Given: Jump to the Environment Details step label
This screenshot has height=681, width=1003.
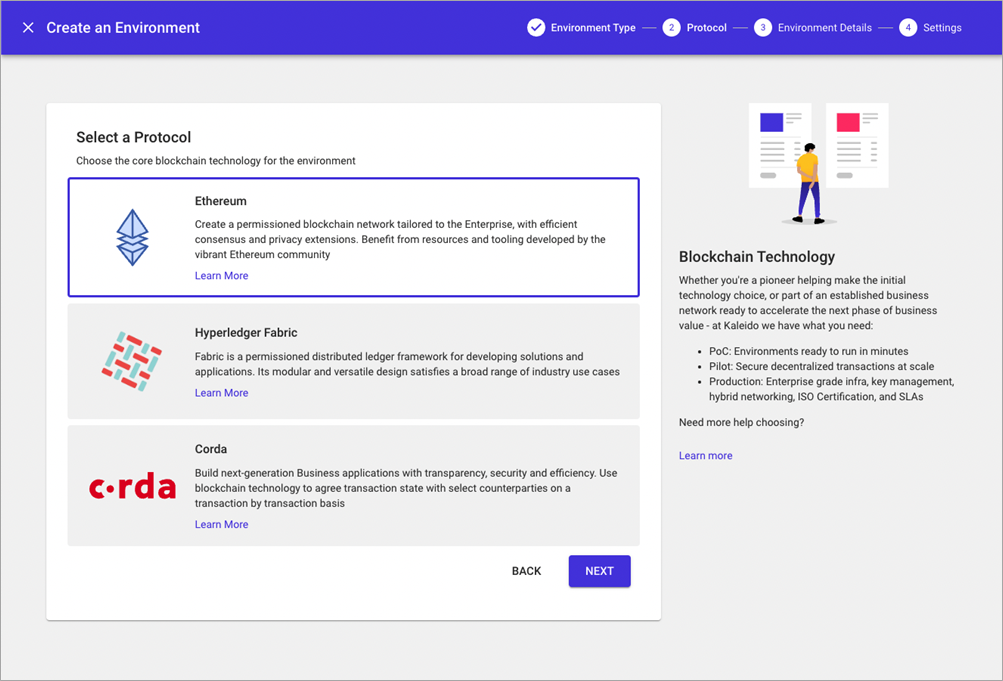Looking at the screenshot, I should [824, 28].
